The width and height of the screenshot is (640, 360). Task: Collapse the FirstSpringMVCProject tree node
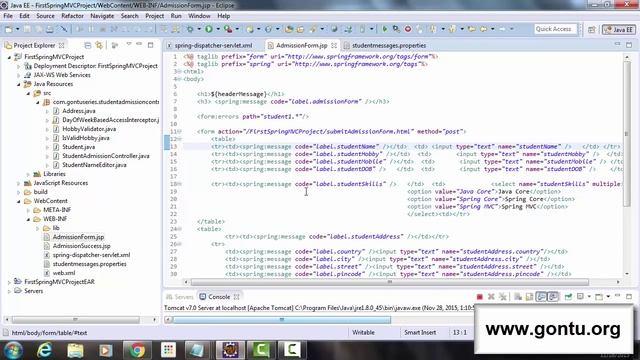coord(9,57)
